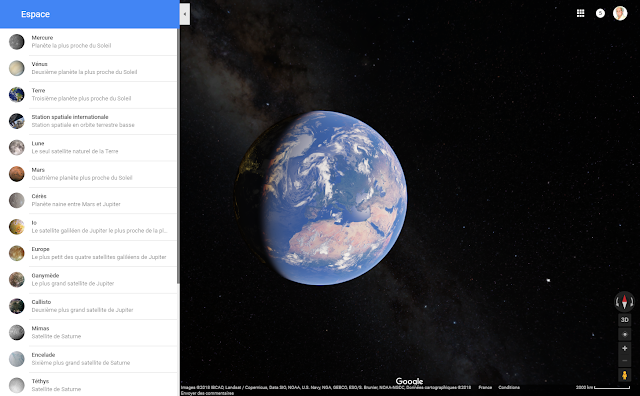Open the Conditions terms link
The height and width of the screenshot is (396, 640).
click(509, 387)
